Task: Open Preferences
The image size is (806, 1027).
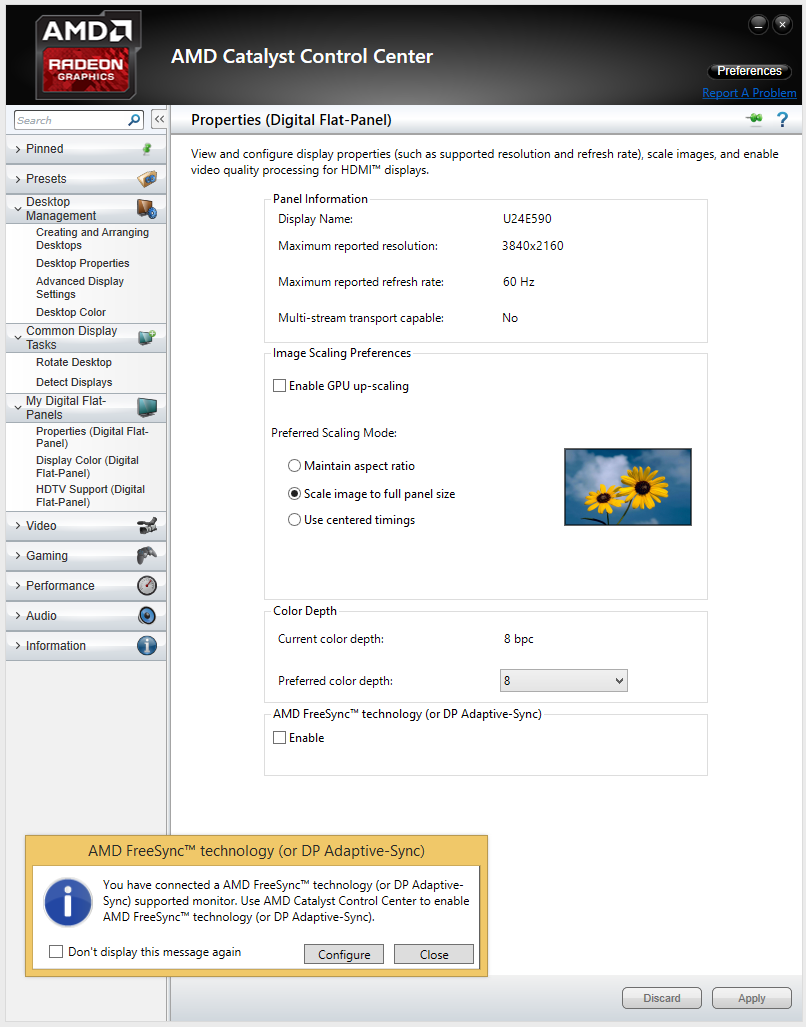Action: [748, 70]
